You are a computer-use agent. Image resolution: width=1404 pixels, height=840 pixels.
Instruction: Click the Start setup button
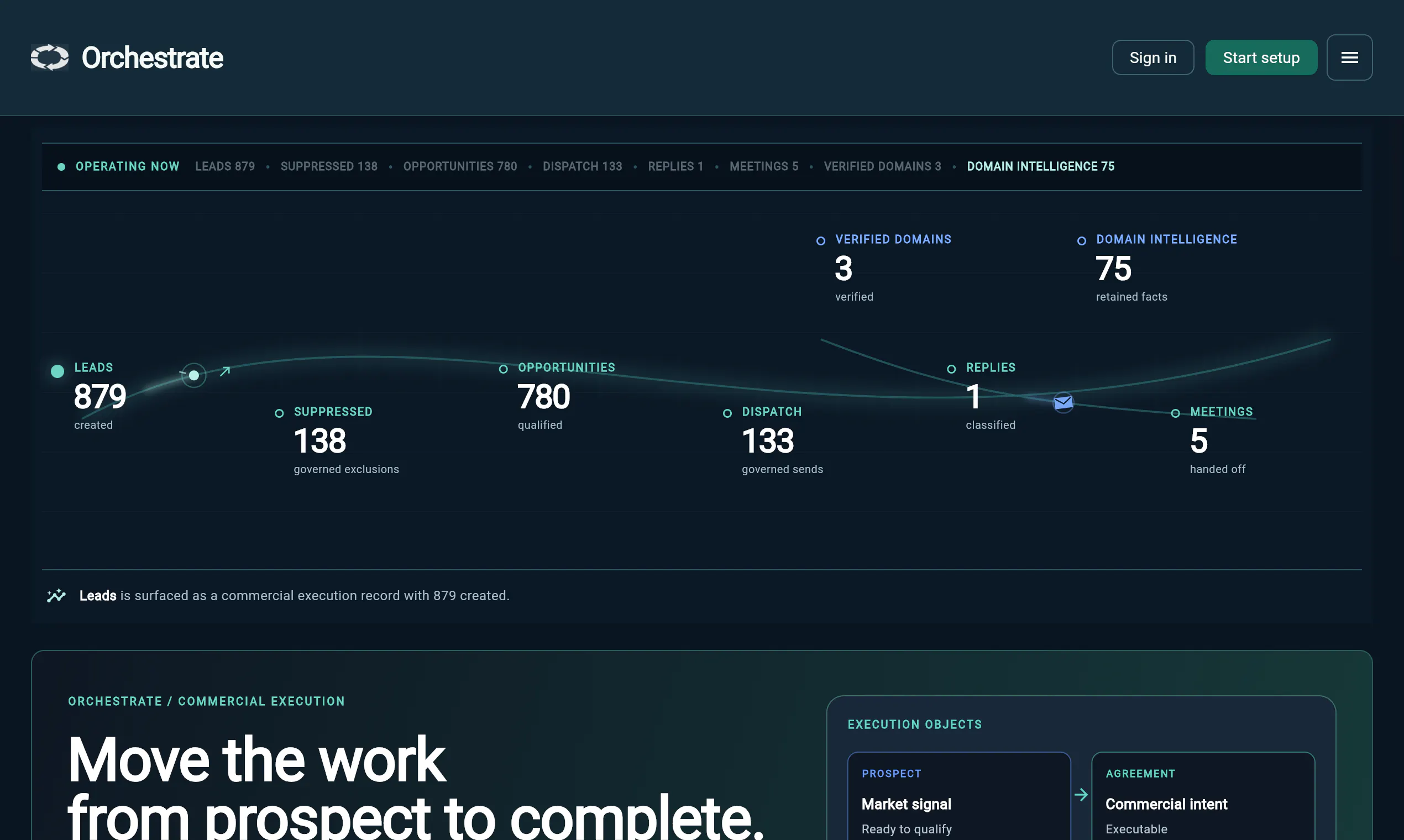pos(1261,57)
